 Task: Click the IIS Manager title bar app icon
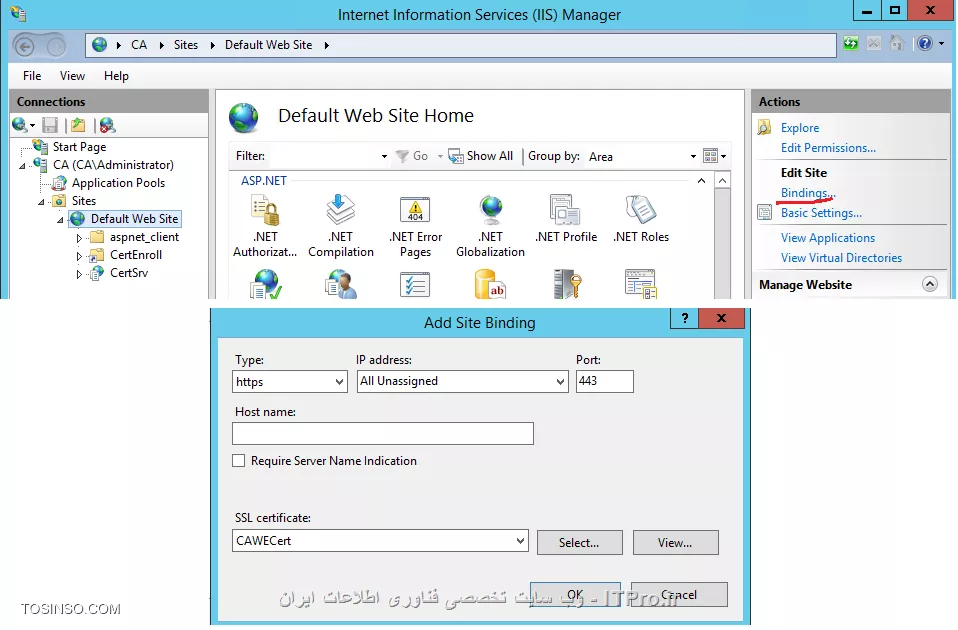click(18, 13)
